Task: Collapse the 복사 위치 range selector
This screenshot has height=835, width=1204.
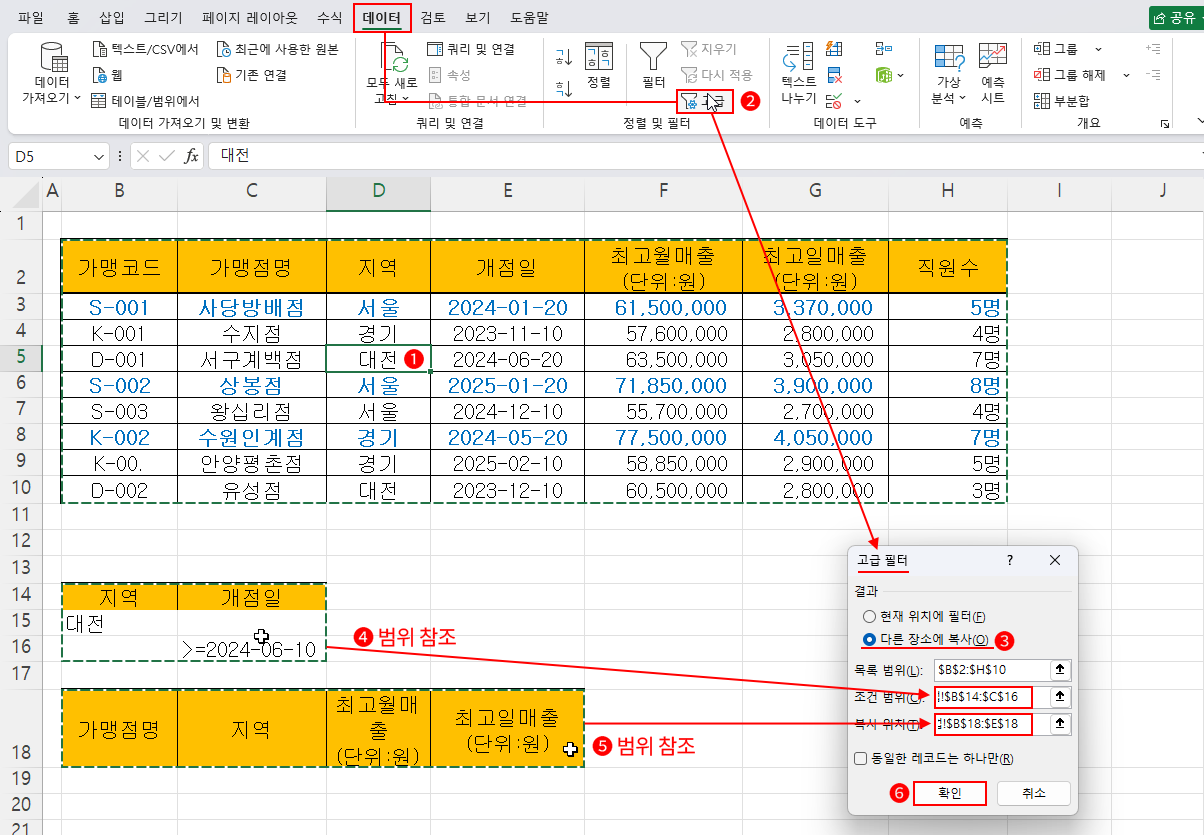Action: (x=1060, y=723)
